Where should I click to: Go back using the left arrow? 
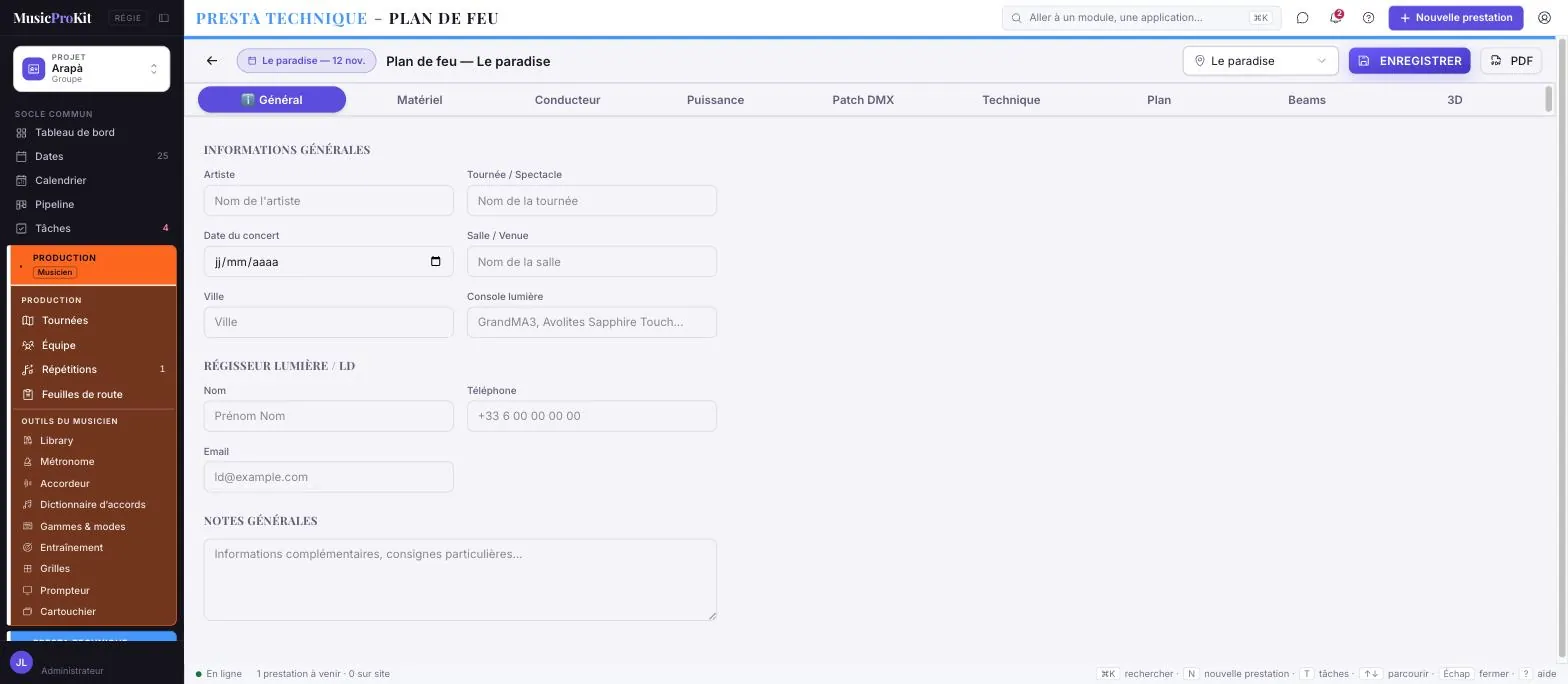[x=212, y=61]
